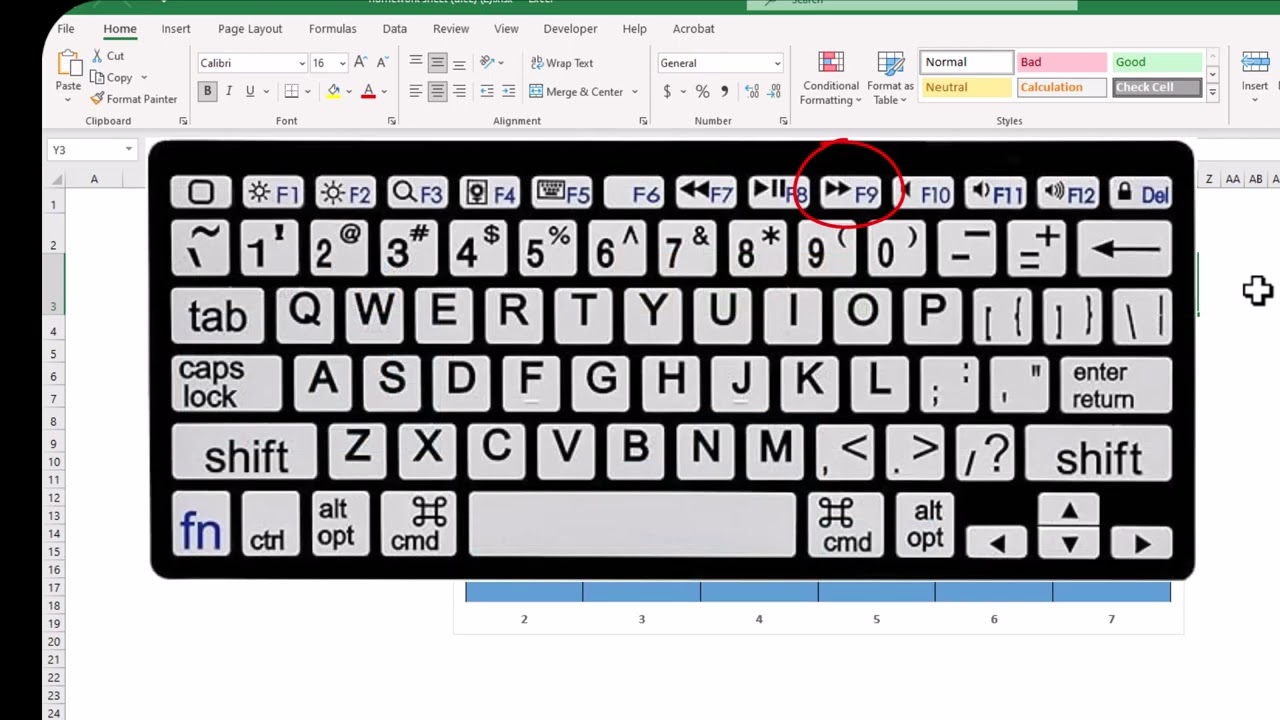Image resolution: width=1280 pixels, height=720 pixels.
Task: Open Font settings dialog launcher
Action: pyautogui.click(x=391, y=121)
